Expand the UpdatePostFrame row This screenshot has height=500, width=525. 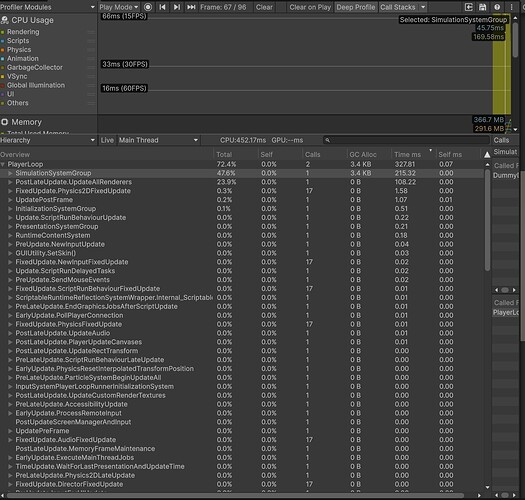click(10, 200)
